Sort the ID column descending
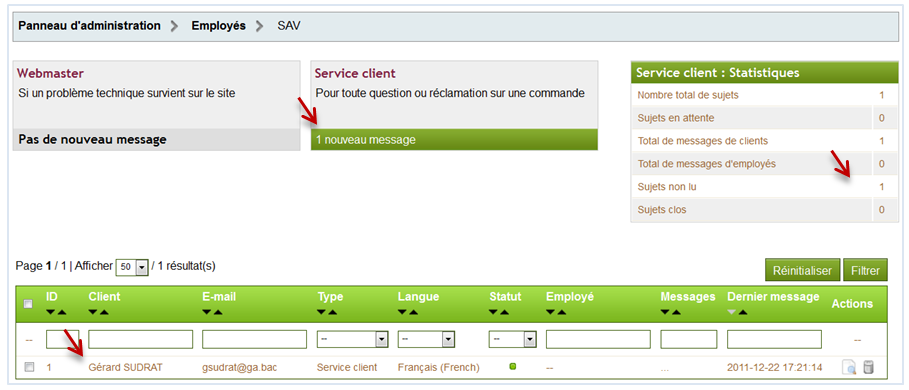The image size is (909, 390). pyautogui.click(x=51, y=312)
